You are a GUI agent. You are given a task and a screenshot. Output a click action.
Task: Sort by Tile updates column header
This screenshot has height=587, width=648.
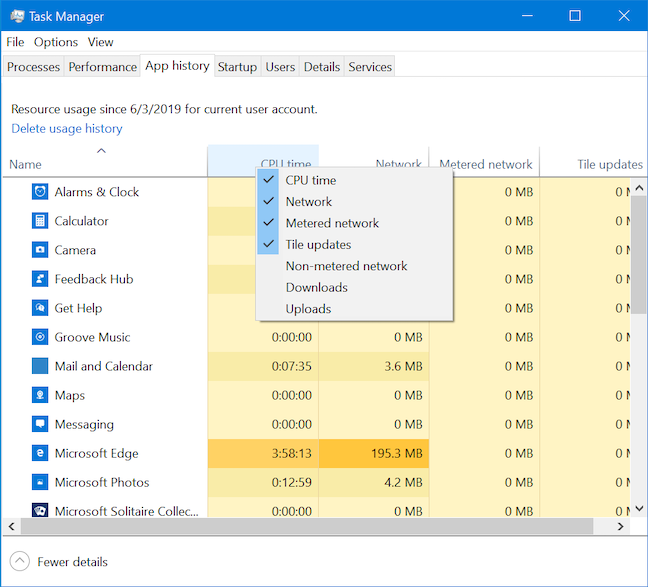[593, 161]
